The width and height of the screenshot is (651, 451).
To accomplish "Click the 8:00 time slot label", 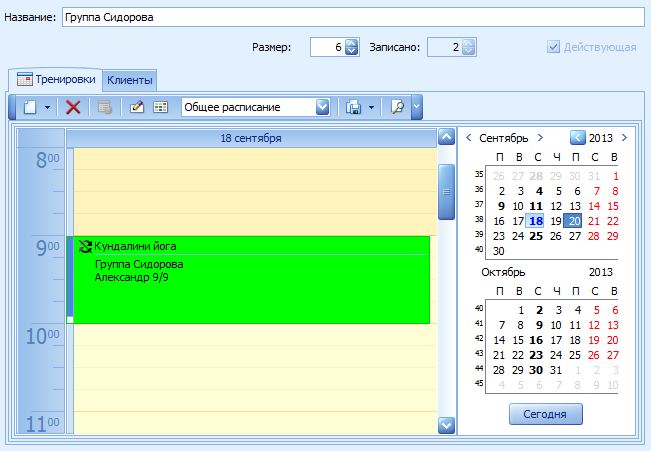I will pos(47,160).
